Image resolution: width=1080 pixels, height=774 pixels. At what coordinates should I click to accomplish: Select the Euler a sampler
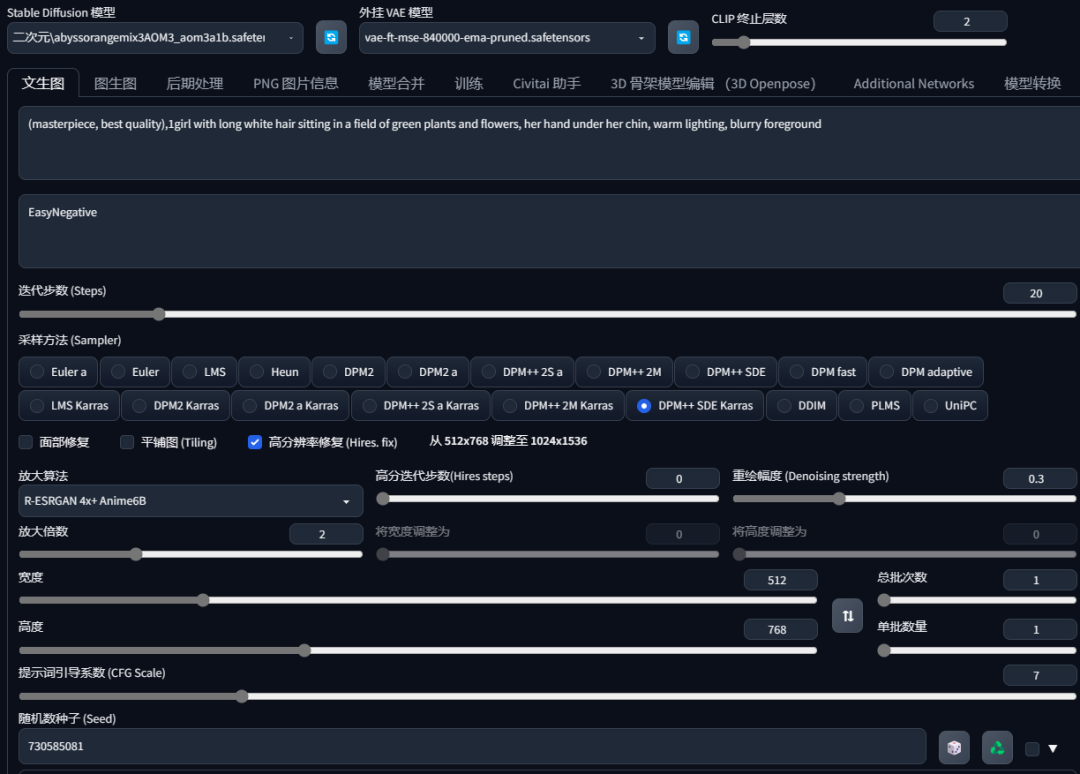click(59, 372)
